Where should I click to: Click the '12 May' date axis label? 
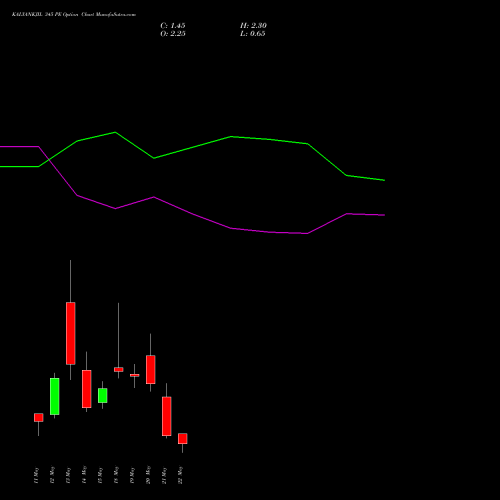[52, 475]
